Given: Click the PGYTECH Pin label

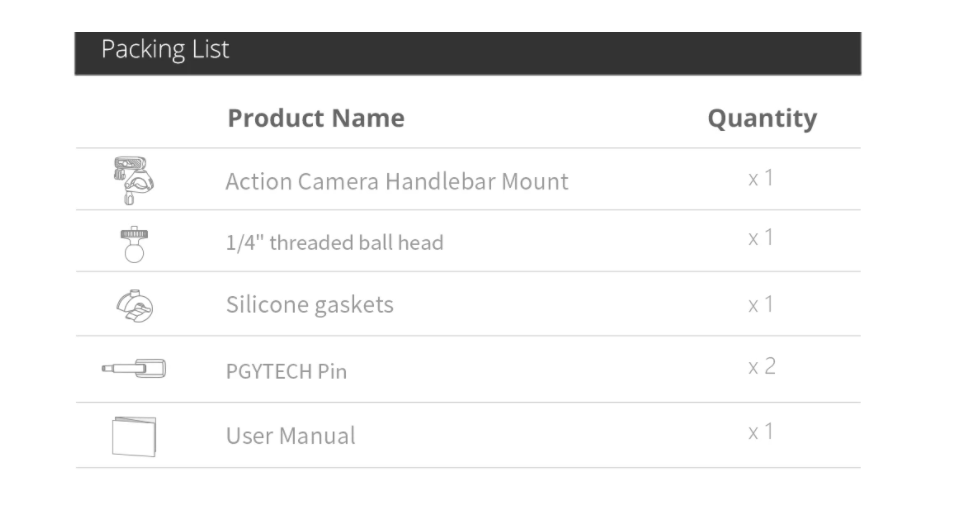Looking at the screenshot, I should click(x=286, y=372).
